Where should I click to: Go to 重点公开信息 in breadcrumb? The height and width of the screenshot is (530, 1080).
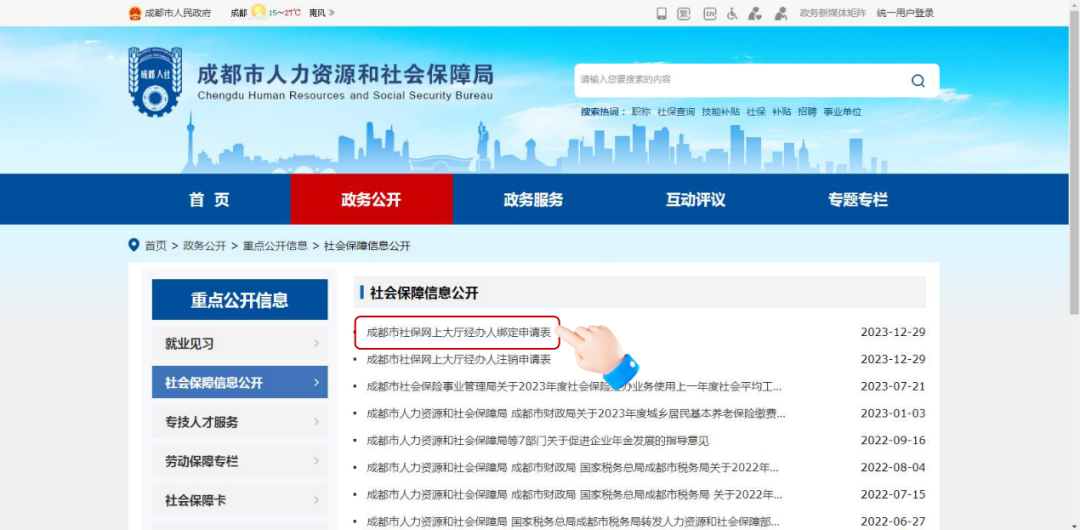coord(275,246)
